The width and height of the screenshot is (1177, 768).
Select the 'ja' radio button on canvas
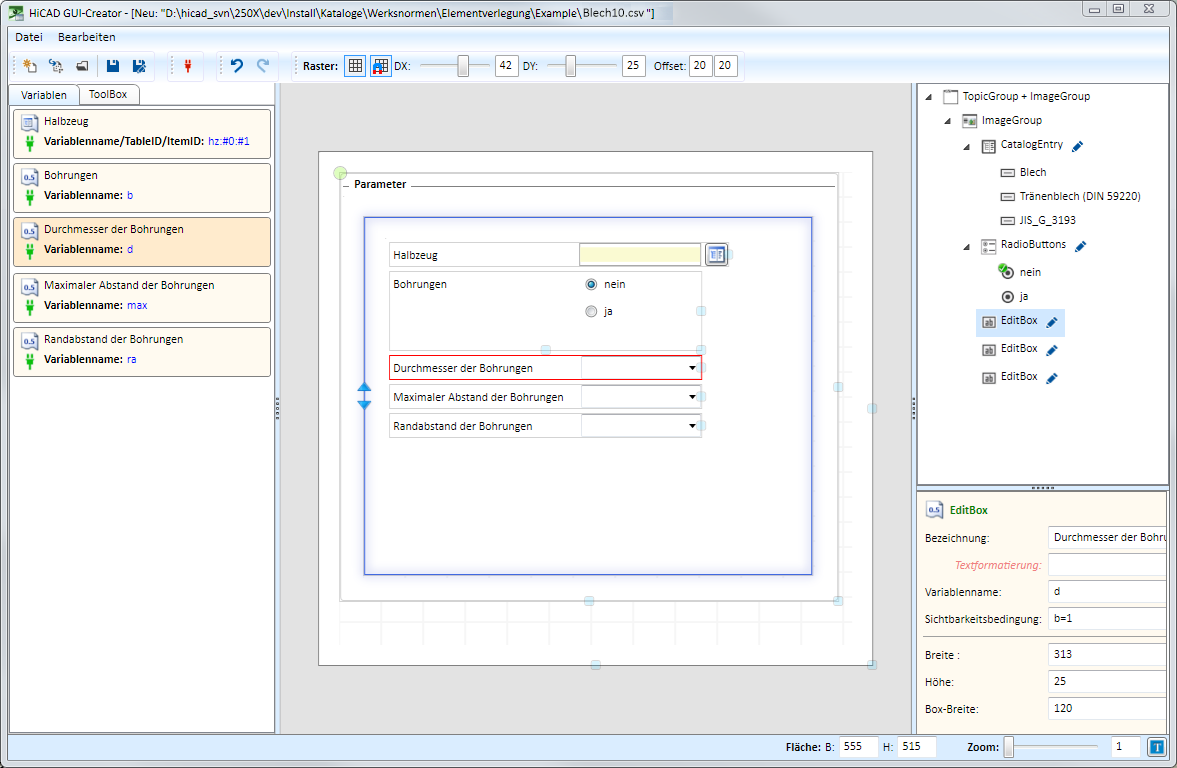pos(591,311)
